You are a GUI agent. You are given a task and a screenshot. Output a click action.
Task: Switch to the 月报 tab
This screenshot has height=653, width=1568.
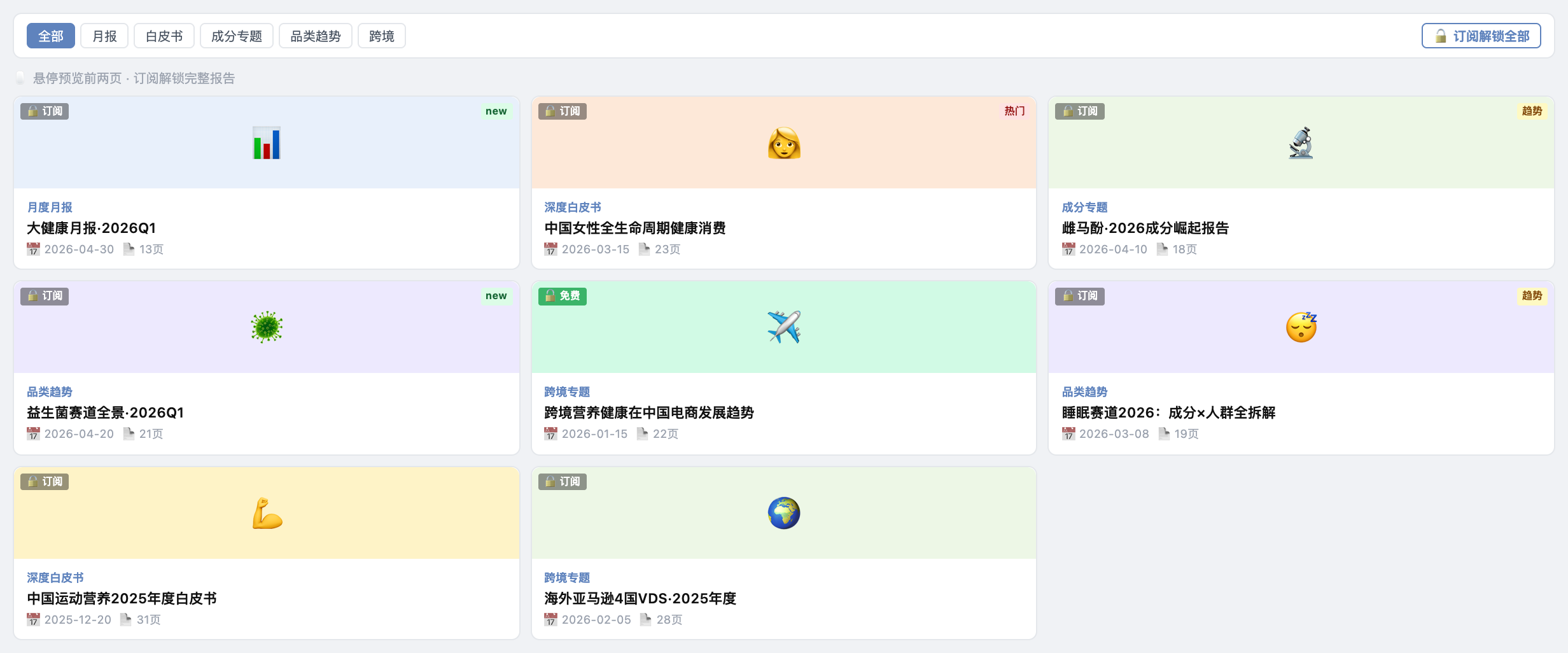104,36
